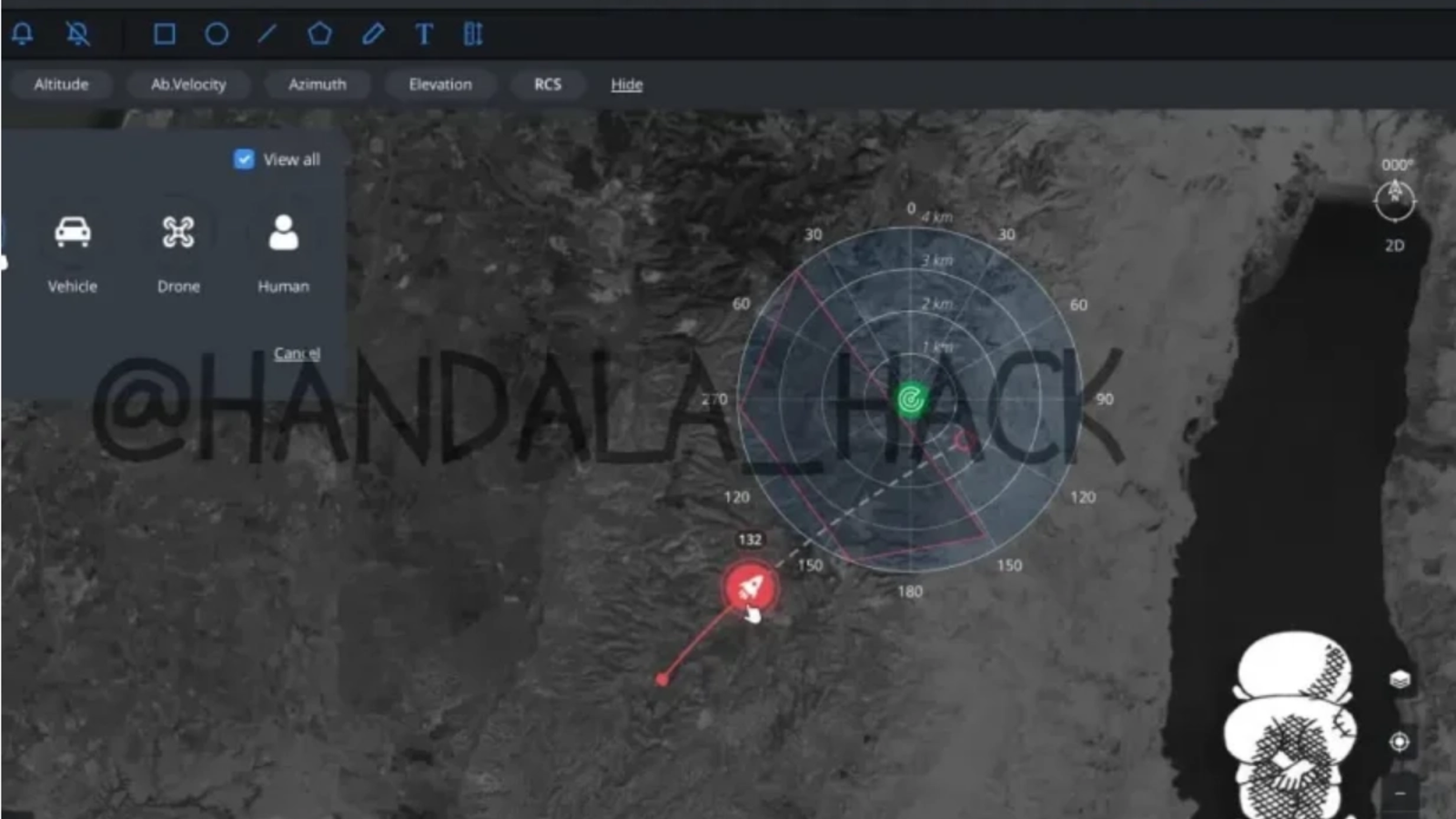
Task: Open the Ab.Velocity filter
Action: click(x=188, y=85)
